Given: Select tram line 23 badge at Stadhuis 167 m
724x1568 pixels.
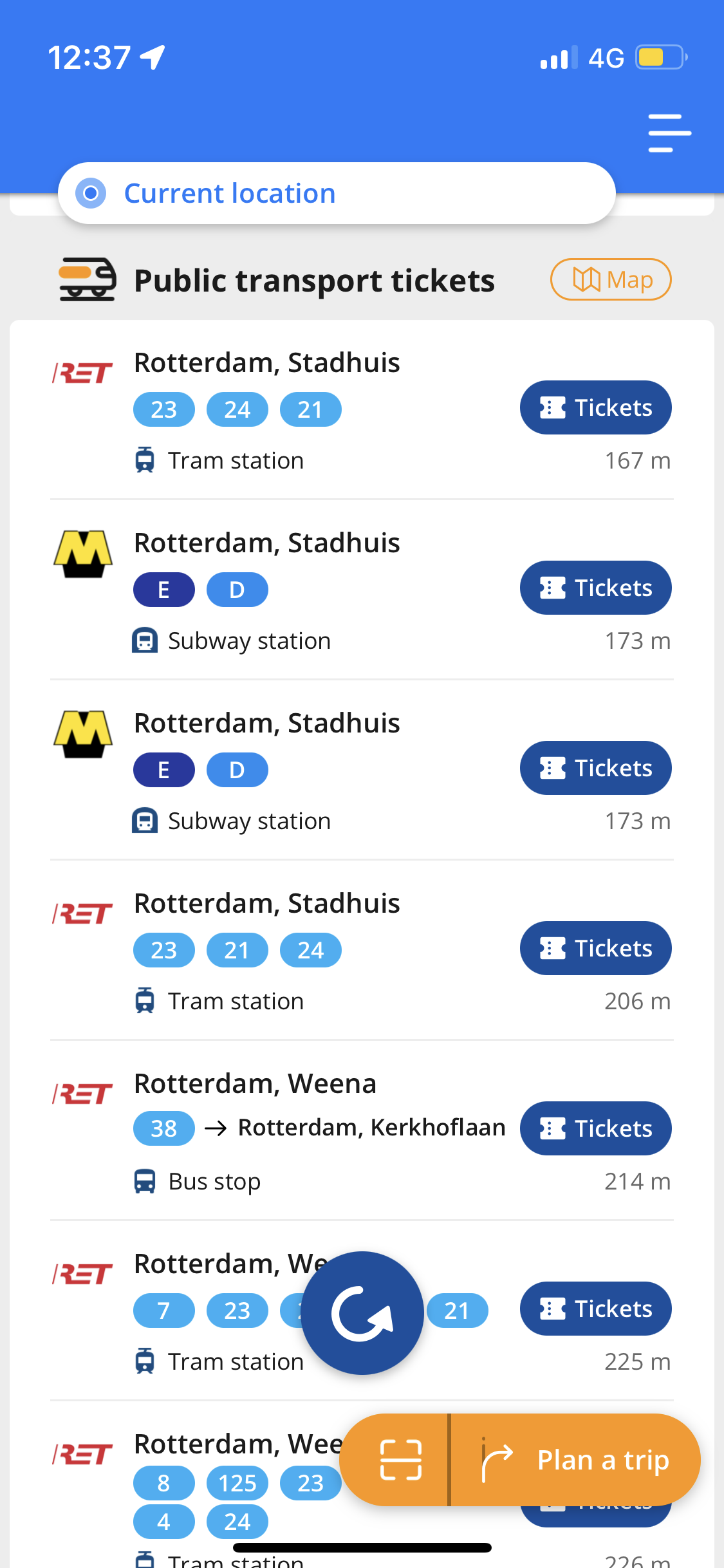Looking at the screenshot, I should (x=164, y=409).
